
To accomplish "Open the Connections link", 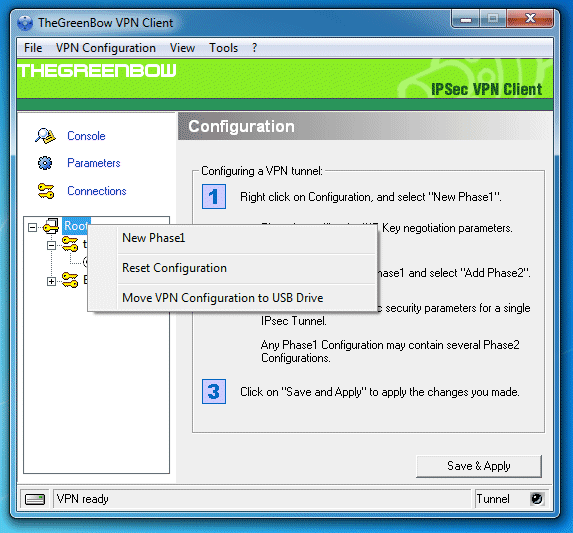I will 96,191.
